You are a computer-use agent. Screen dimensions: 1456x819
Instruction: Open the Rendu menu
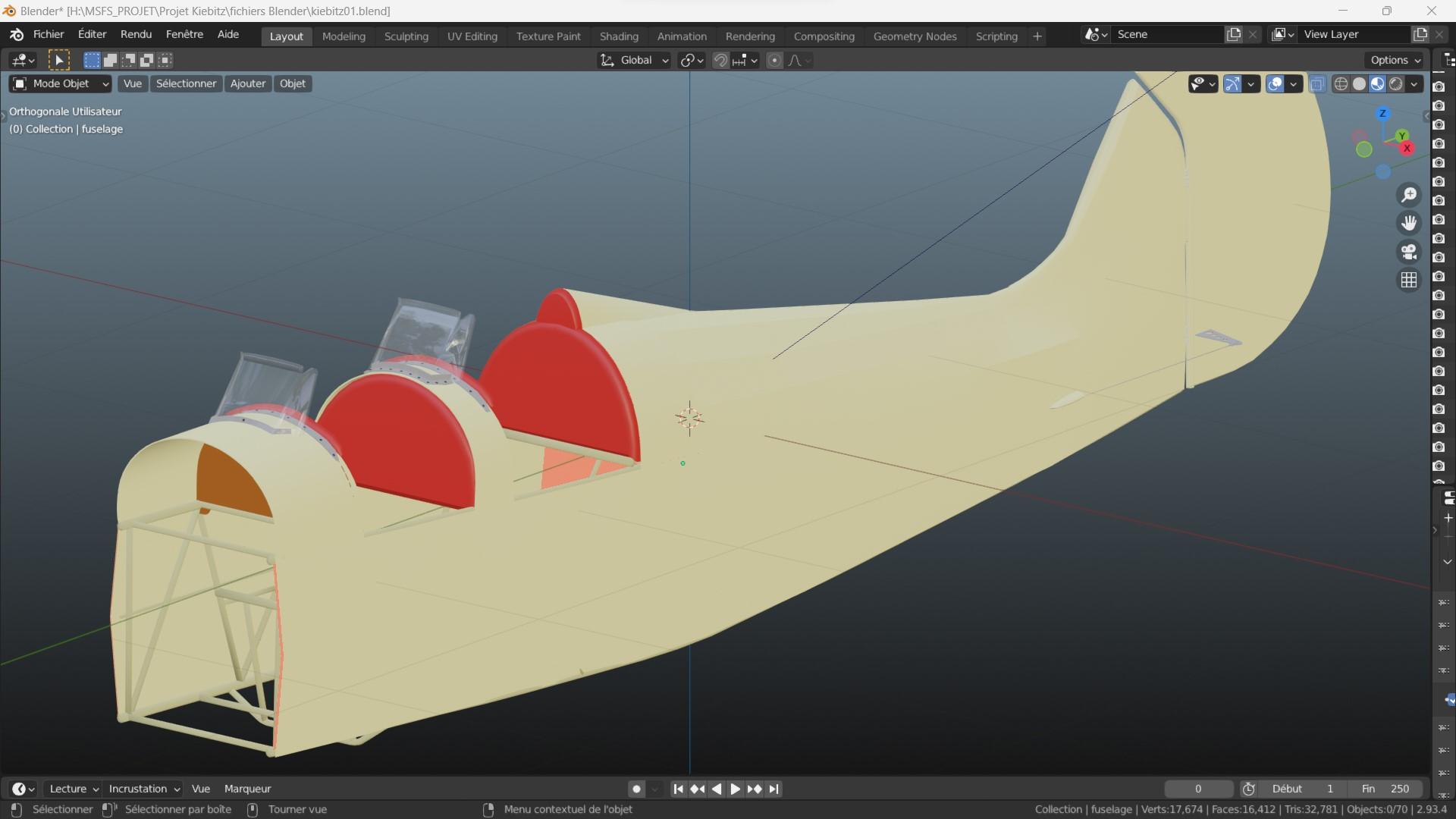[136, 35]
